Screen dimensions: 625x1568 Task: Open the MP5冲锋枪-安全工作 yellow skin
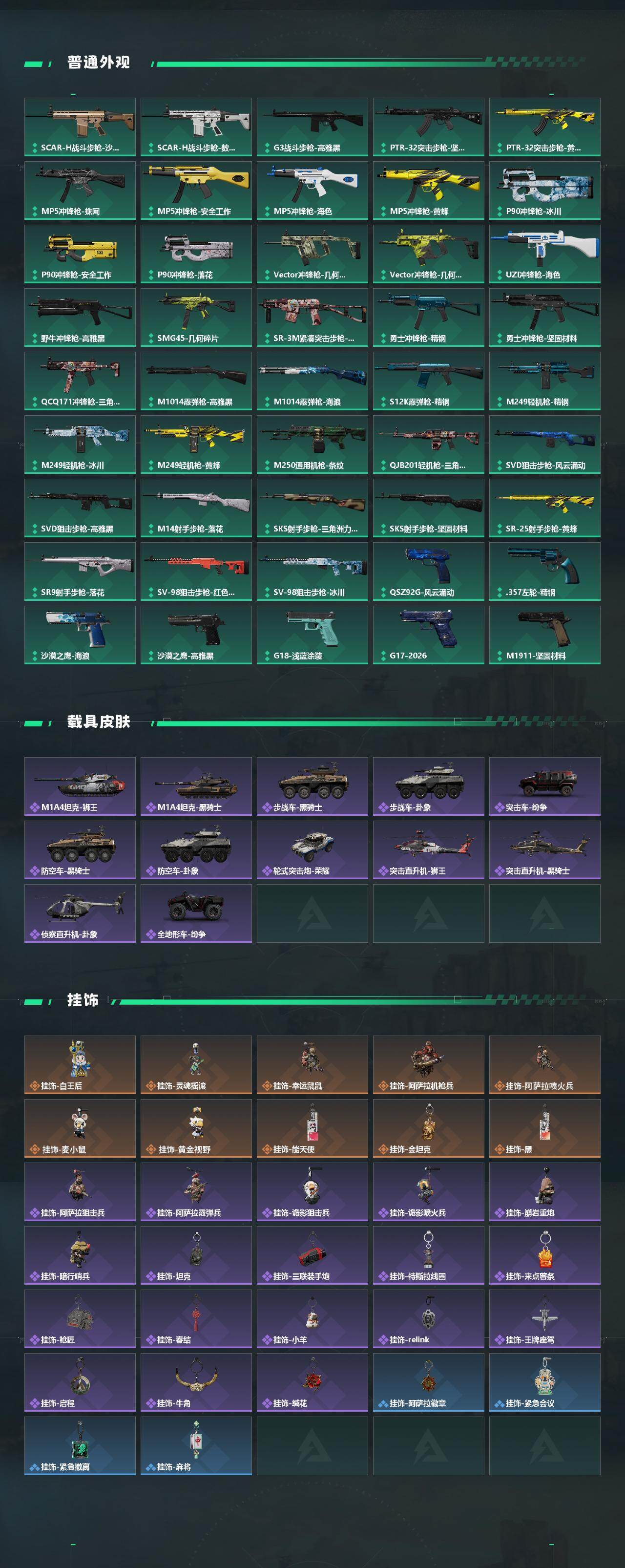(196, 191)
